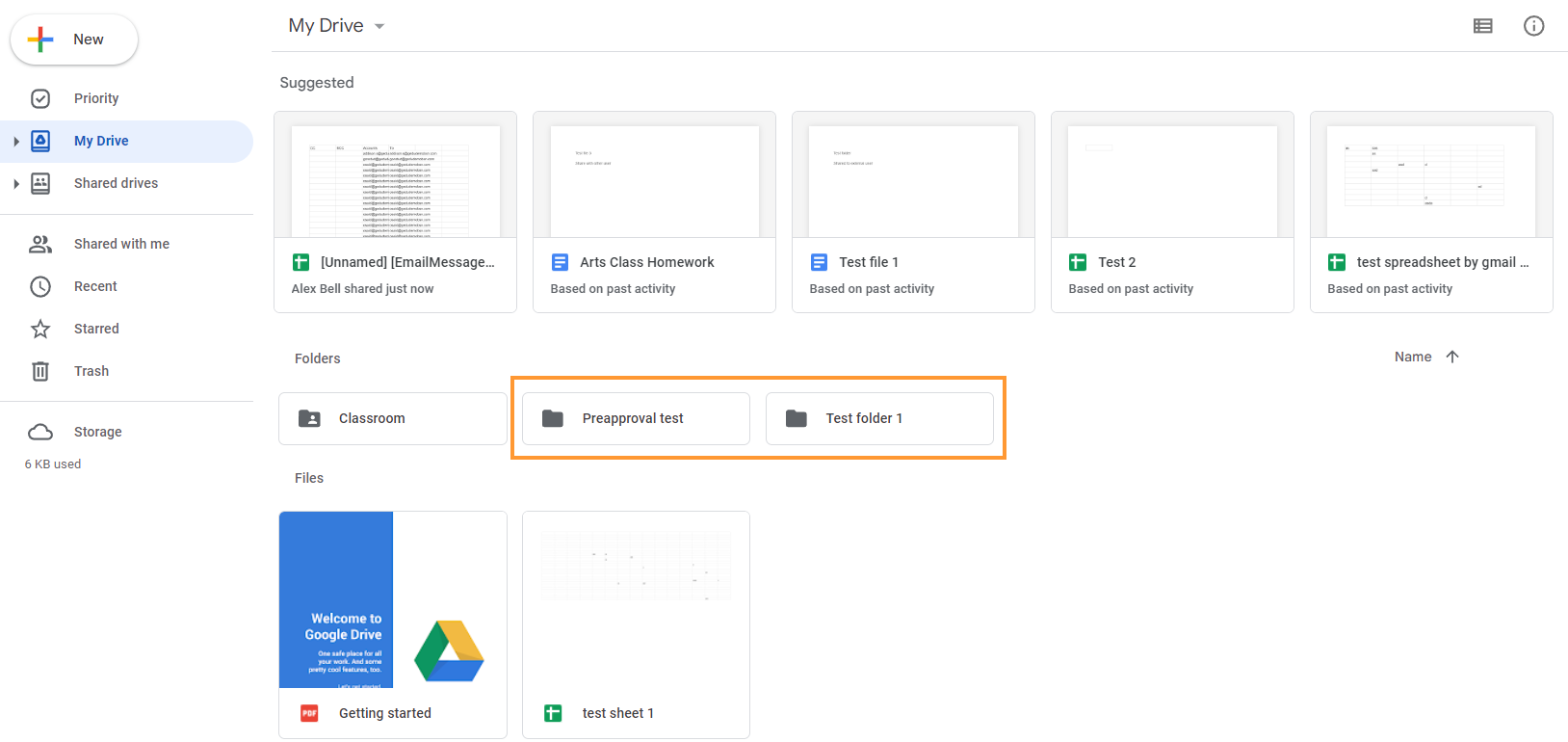Open test spreadsheet by gmail thumbnail
This screenshot has width=1568, height=742.
click(1431, 175)
